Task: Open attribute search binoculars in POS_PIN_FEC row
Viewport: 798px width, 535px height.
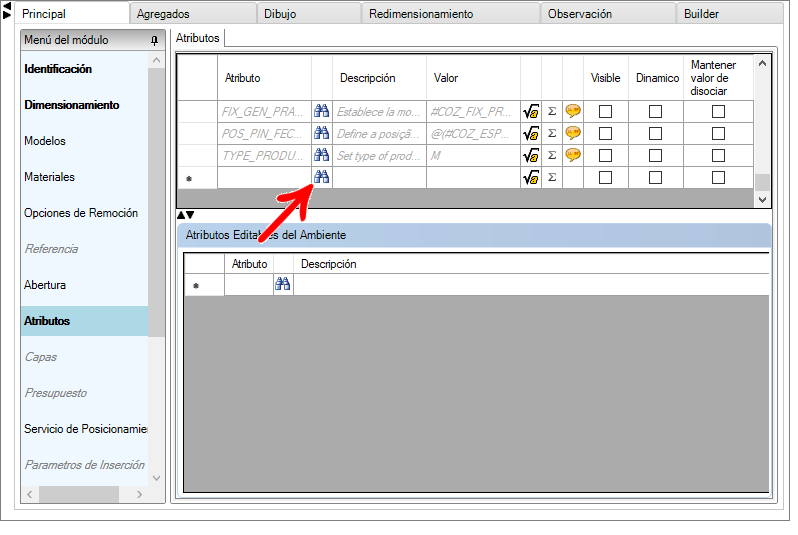Action: tap(322, 133)
